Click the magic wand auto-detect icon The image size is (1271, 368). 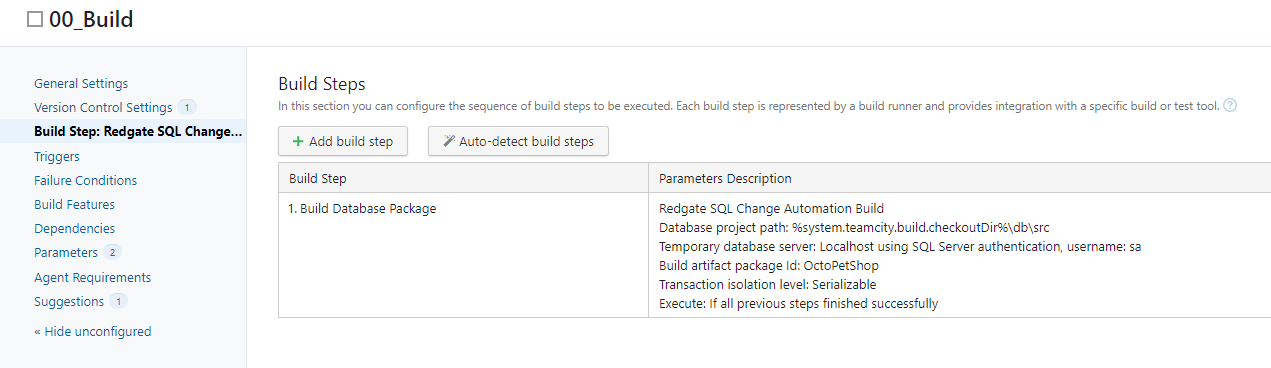[x=449, y=142]
